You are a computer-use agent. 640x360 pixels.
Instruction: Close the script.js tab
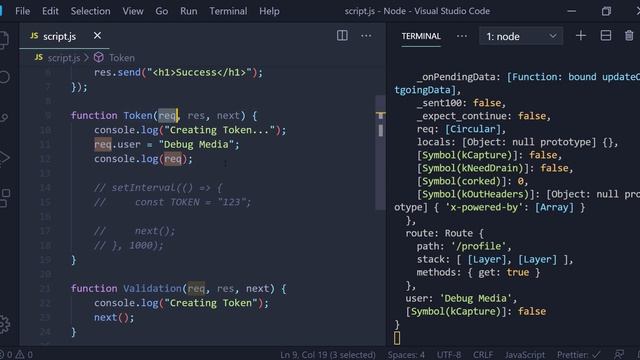point(97,36)
